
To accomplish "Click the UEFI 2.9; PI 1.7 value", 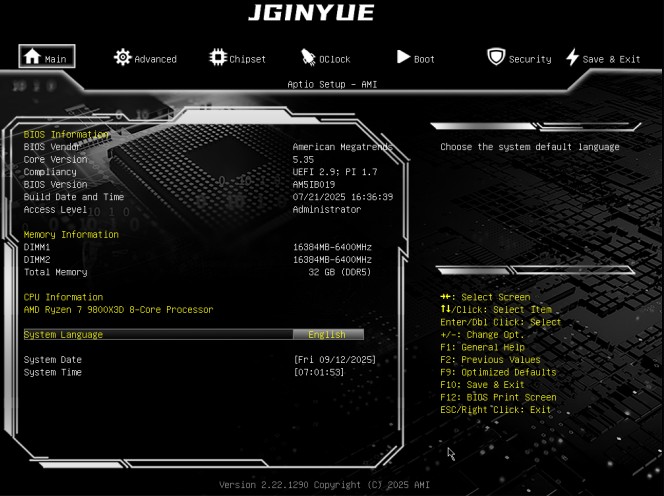I will pyautogui.click(x=335, y=172).
